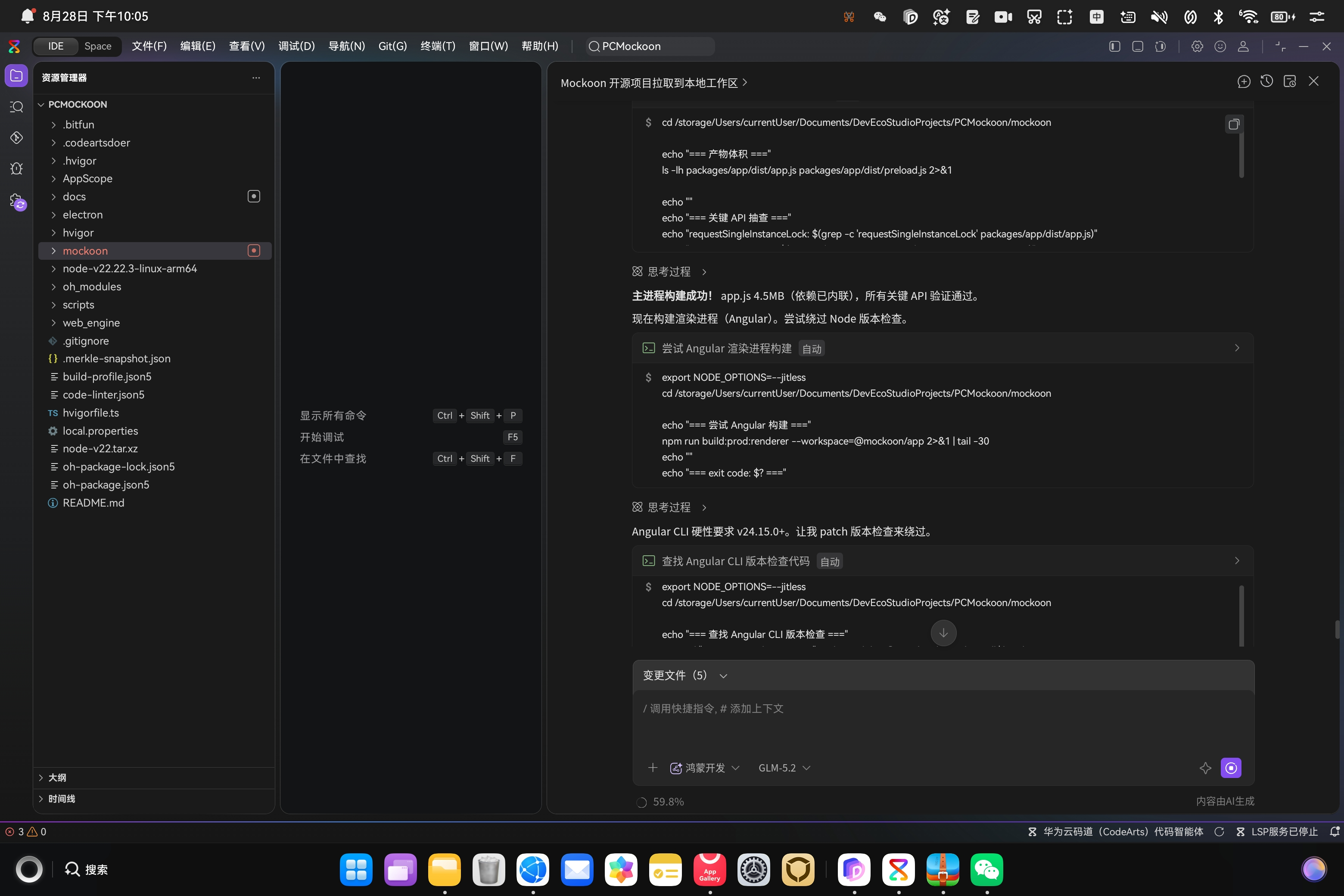1344x896 pixels.
Task: Open WeChat from the dock
Action: [986, 869]
